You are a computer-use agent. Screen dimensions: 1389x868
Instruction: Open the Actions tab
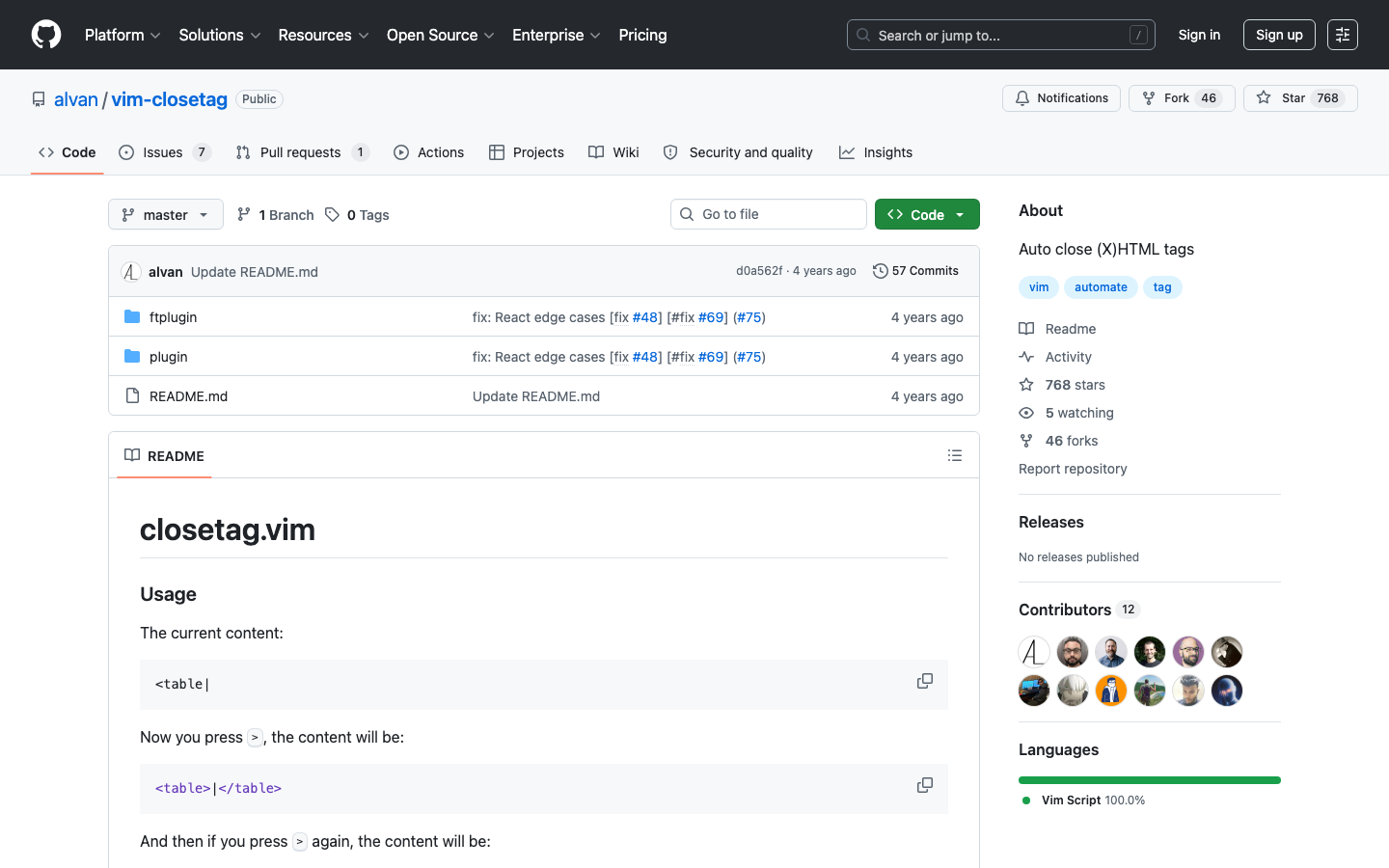click(429, 152)
